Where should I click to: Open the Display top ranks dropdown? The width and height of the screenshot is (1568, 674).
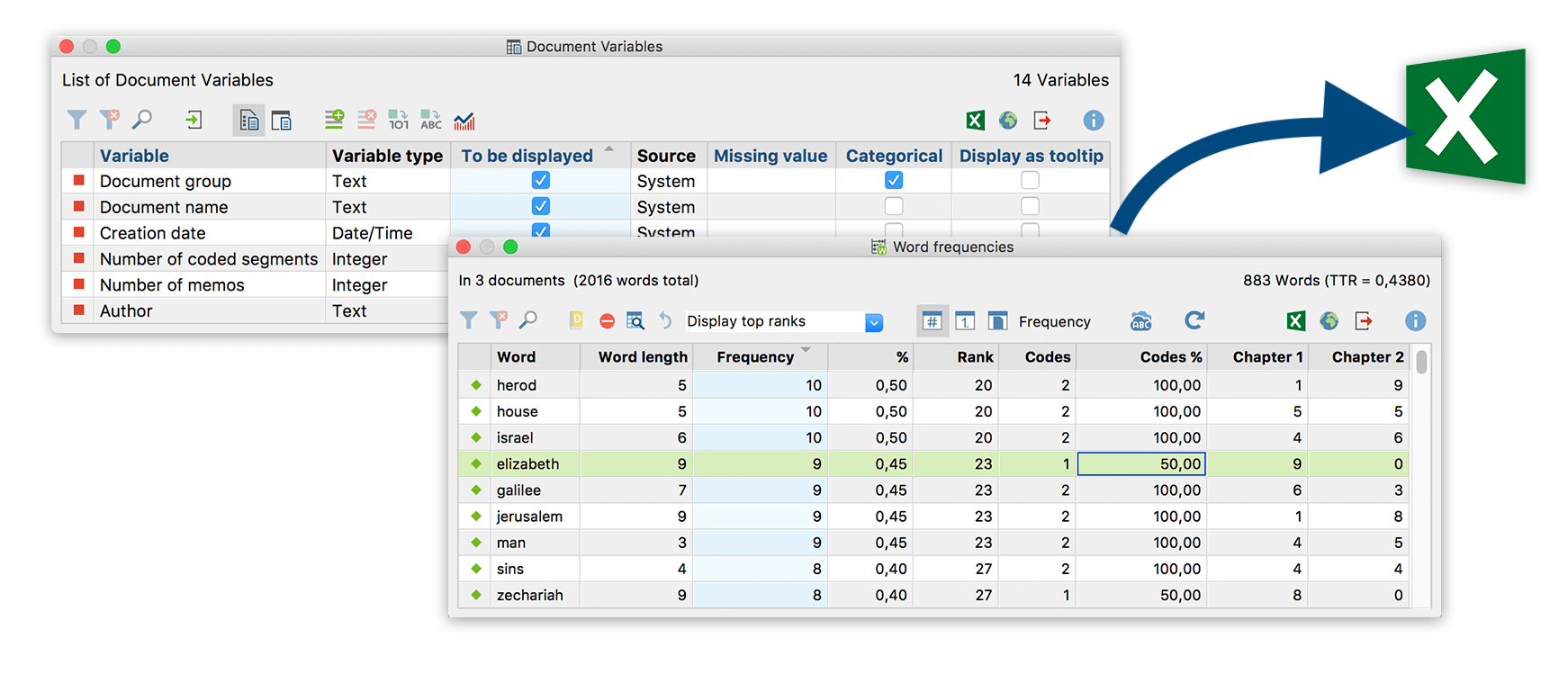(874, 322)
